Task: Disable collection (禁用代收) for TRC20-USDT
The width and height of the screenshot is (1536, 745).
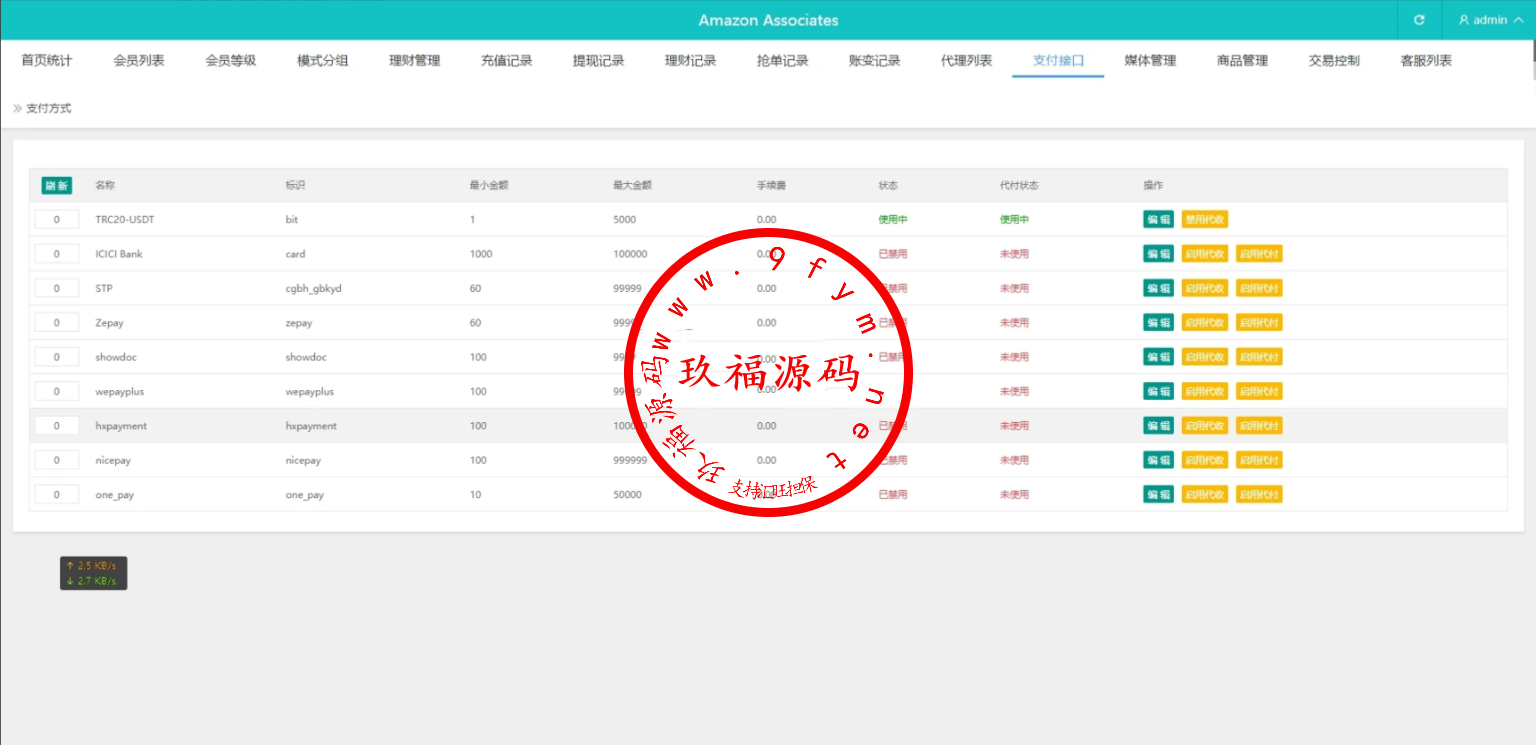Action: coord(1205,220)
